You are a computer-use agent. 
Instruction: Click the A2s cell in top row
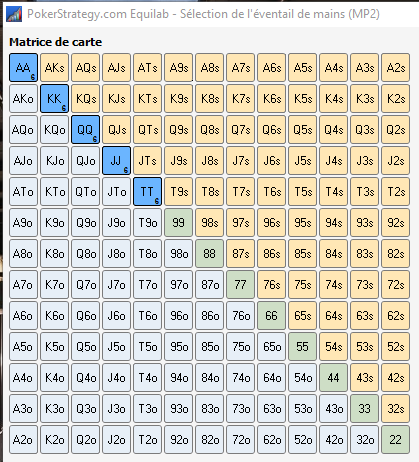[x=395, y=68]
